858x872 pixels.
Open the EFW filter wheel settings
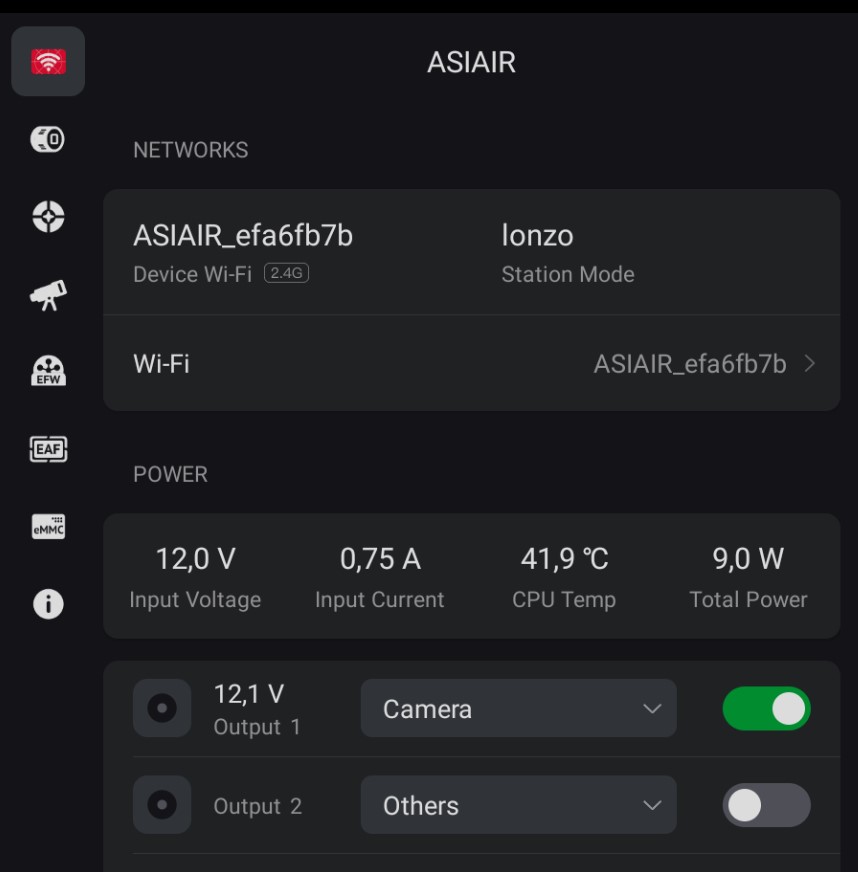pyautogui.click(x=48, y=371)
